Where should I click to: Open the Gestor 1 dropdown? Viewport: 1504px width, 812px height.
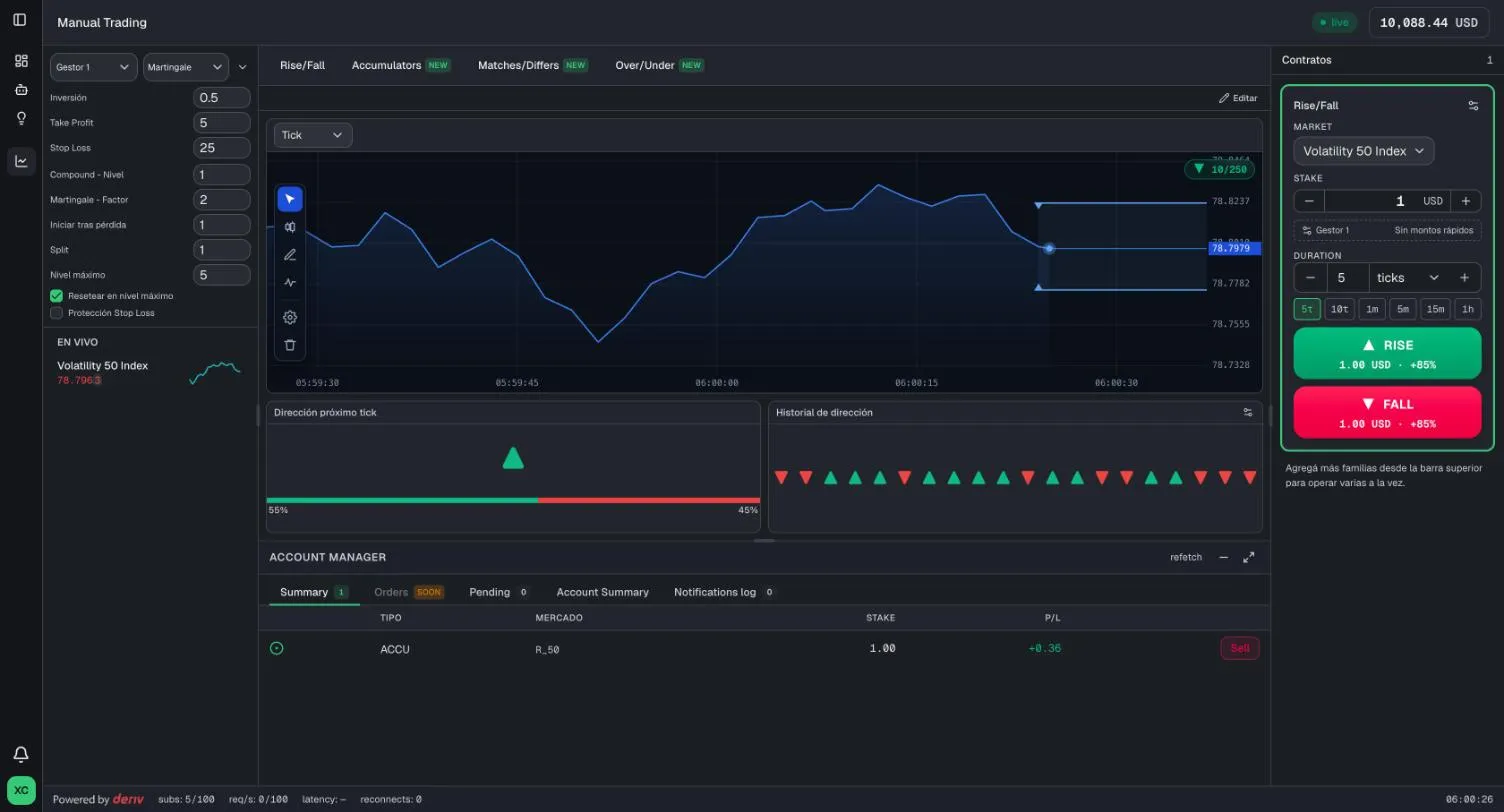94,67
